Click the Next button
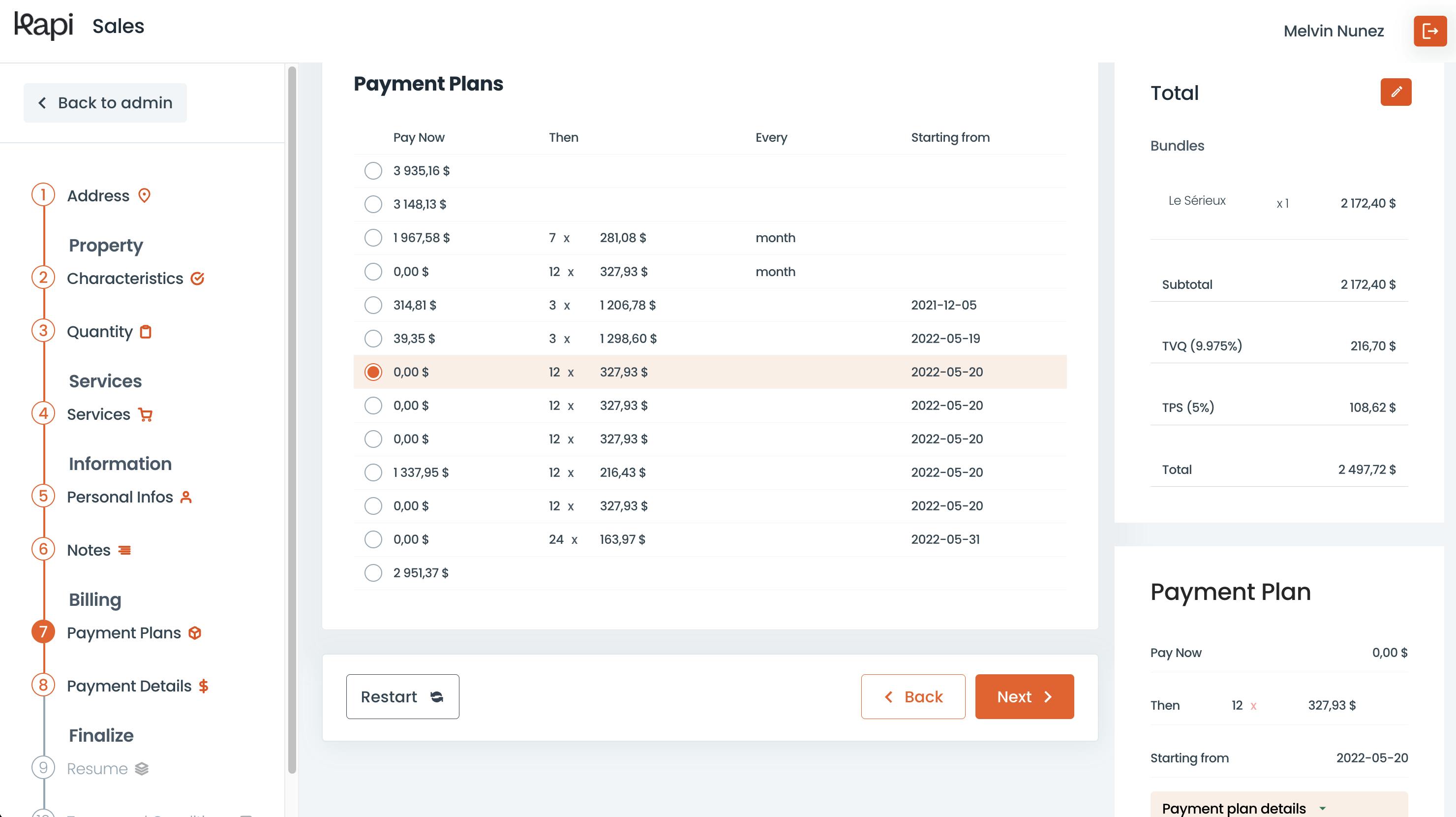Screen dimensions: 1456x817 [x=1024, y=696]
